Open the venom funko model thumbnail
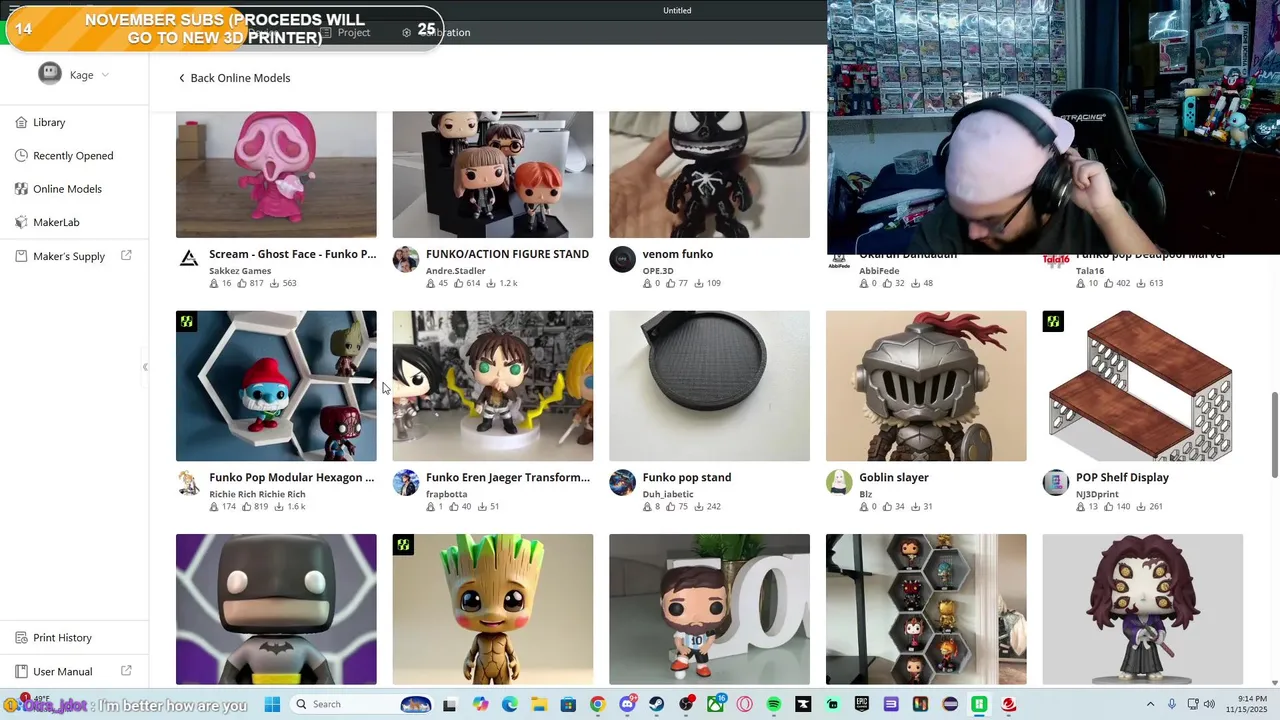Screen dimensions: 1280x720 pos(709,174)
